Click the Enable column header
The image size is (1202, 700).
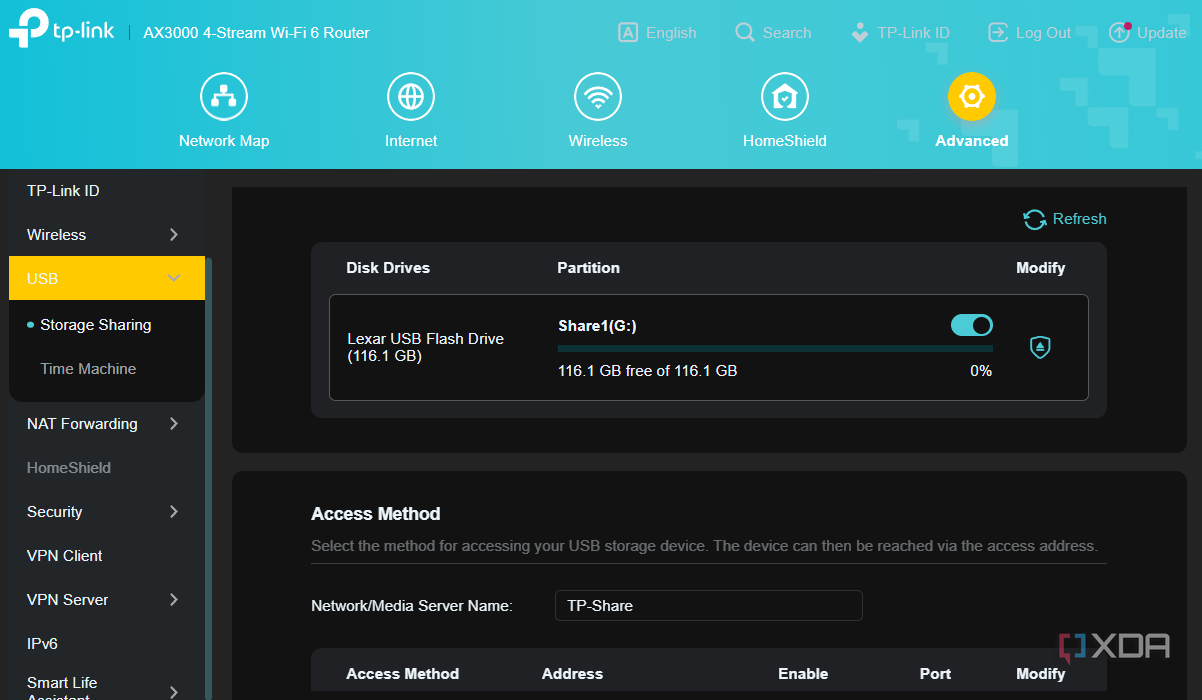point(803,674)
